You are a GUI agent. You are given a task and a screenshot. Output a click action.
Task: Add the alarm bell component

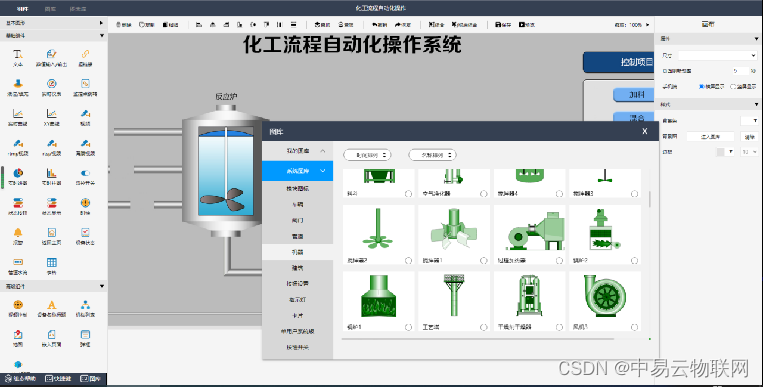click(18, 236)
